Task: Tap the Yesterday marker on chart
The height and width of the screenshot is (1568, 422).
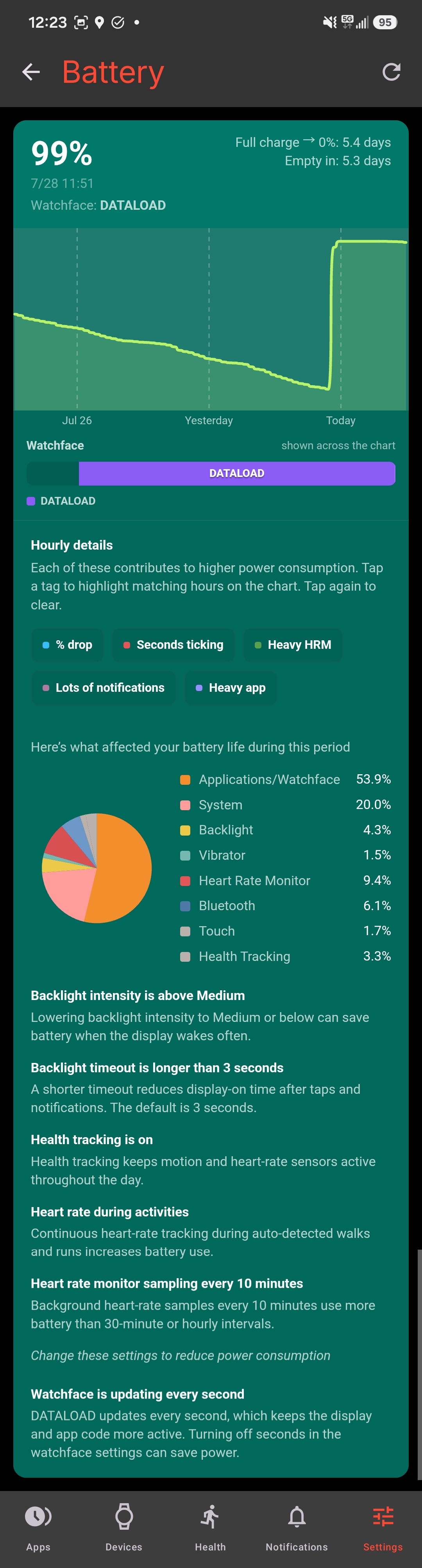Action: [x=209, y=421]
